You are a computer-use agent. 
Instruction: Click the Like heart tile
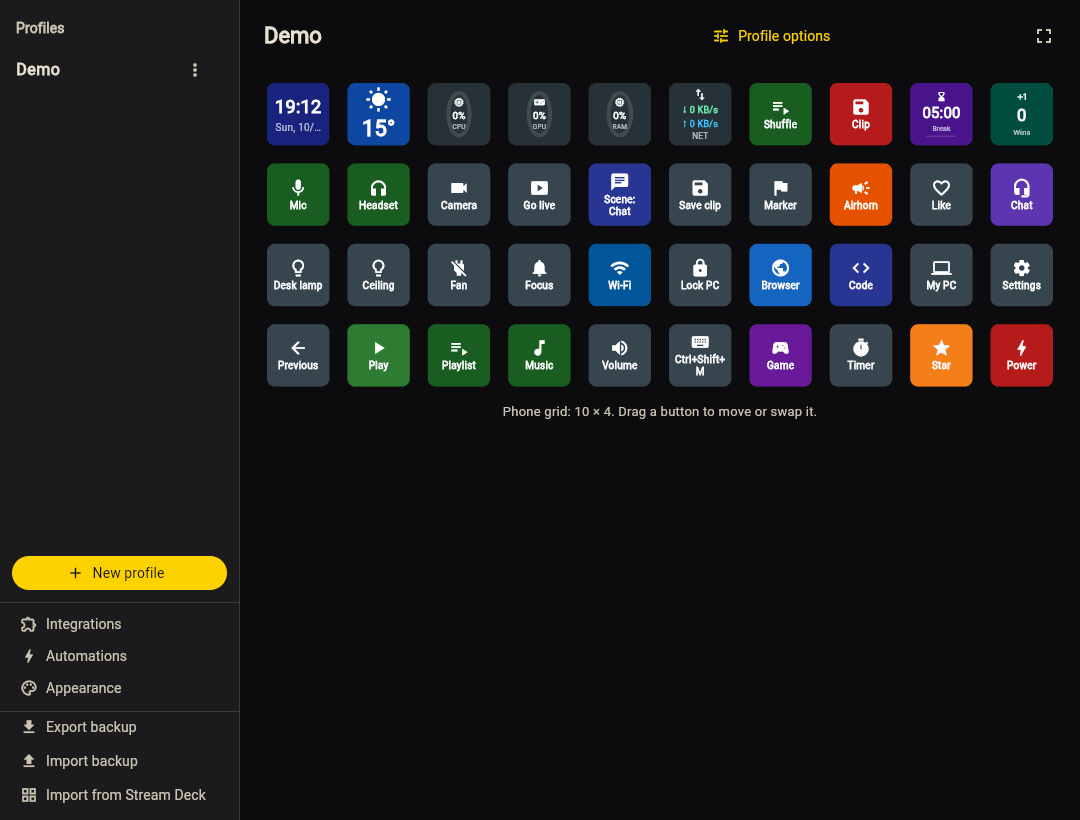[x=942, y=195]
